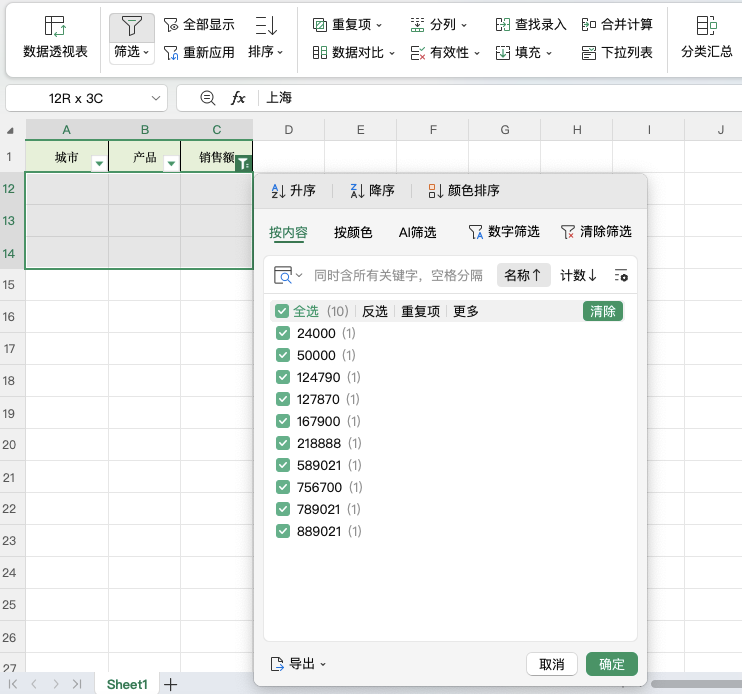Image resolution: width=742 pixels, height=694 pixels.
Task: Click the 填充 fill tool
Action: point(523,53)
